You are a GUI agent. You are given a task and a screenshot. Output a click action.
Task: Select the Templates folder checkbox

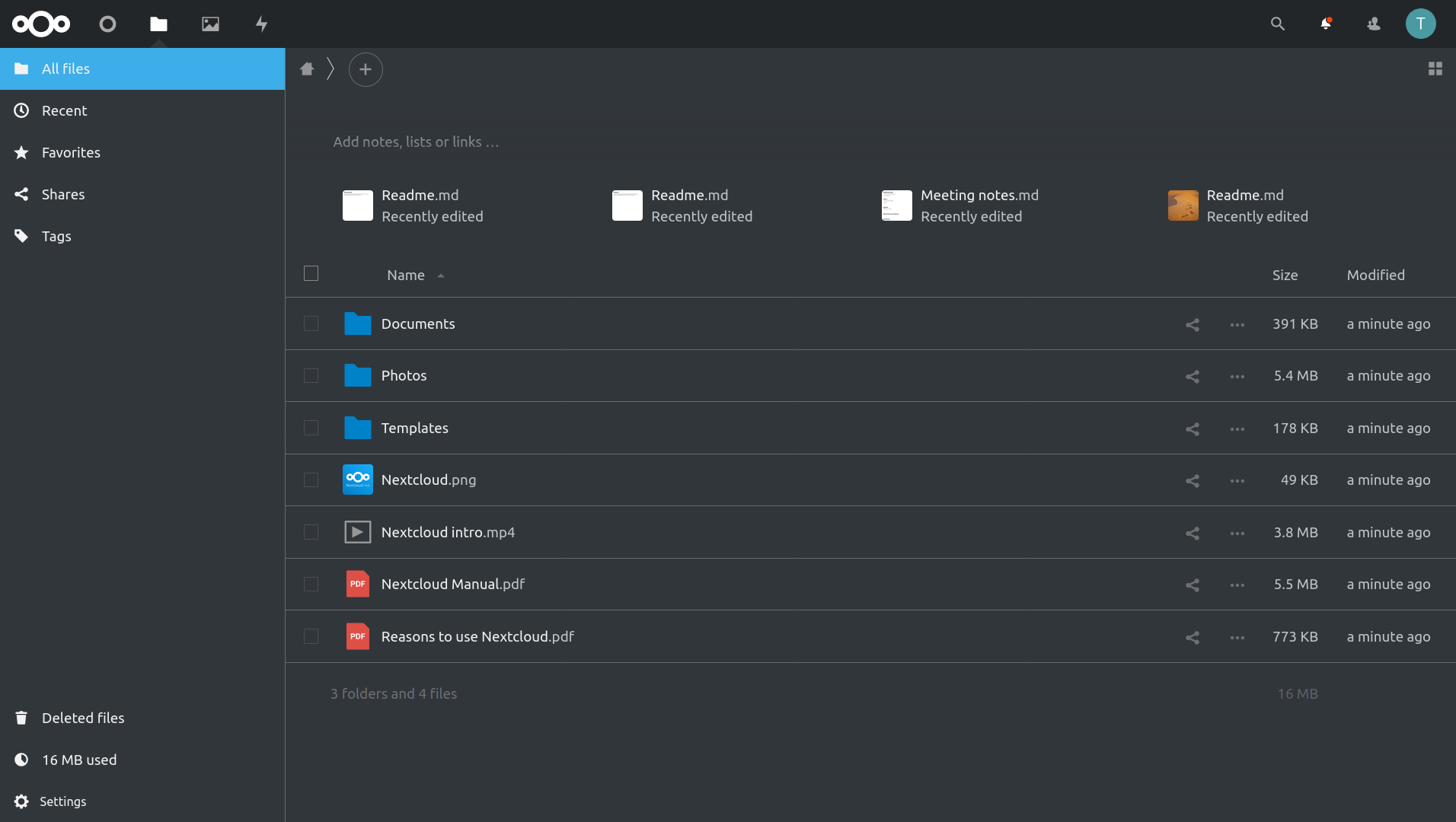point(311,428)
